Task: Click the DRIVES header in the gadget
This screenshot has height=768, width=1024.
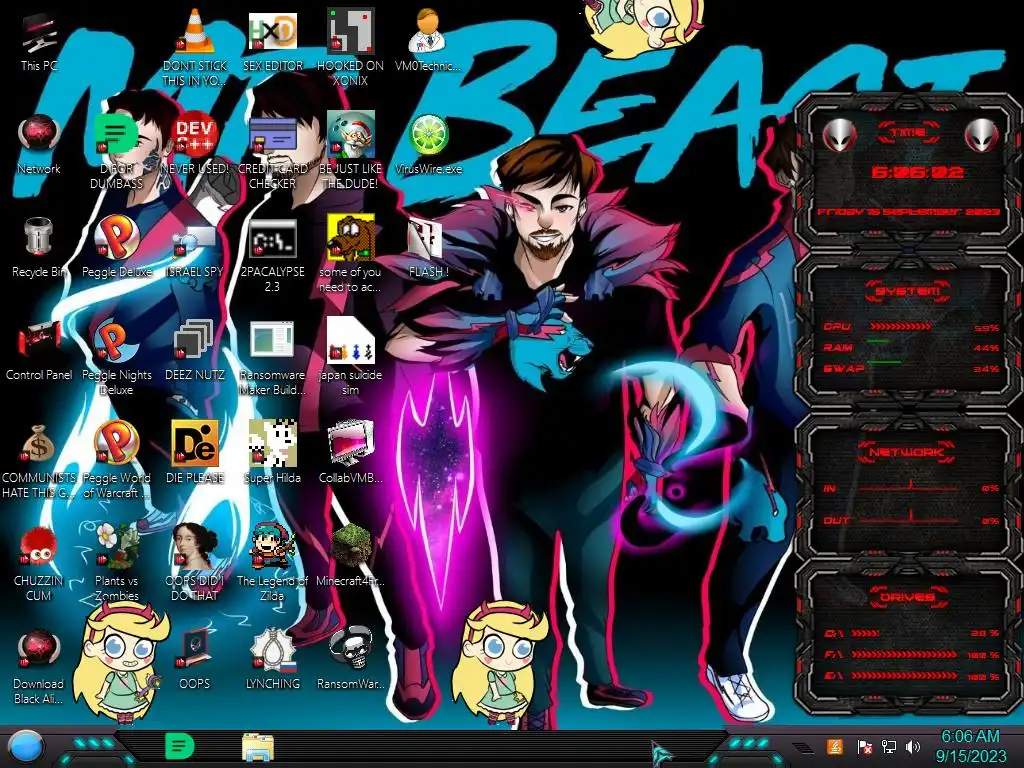Action: (907, 596)
